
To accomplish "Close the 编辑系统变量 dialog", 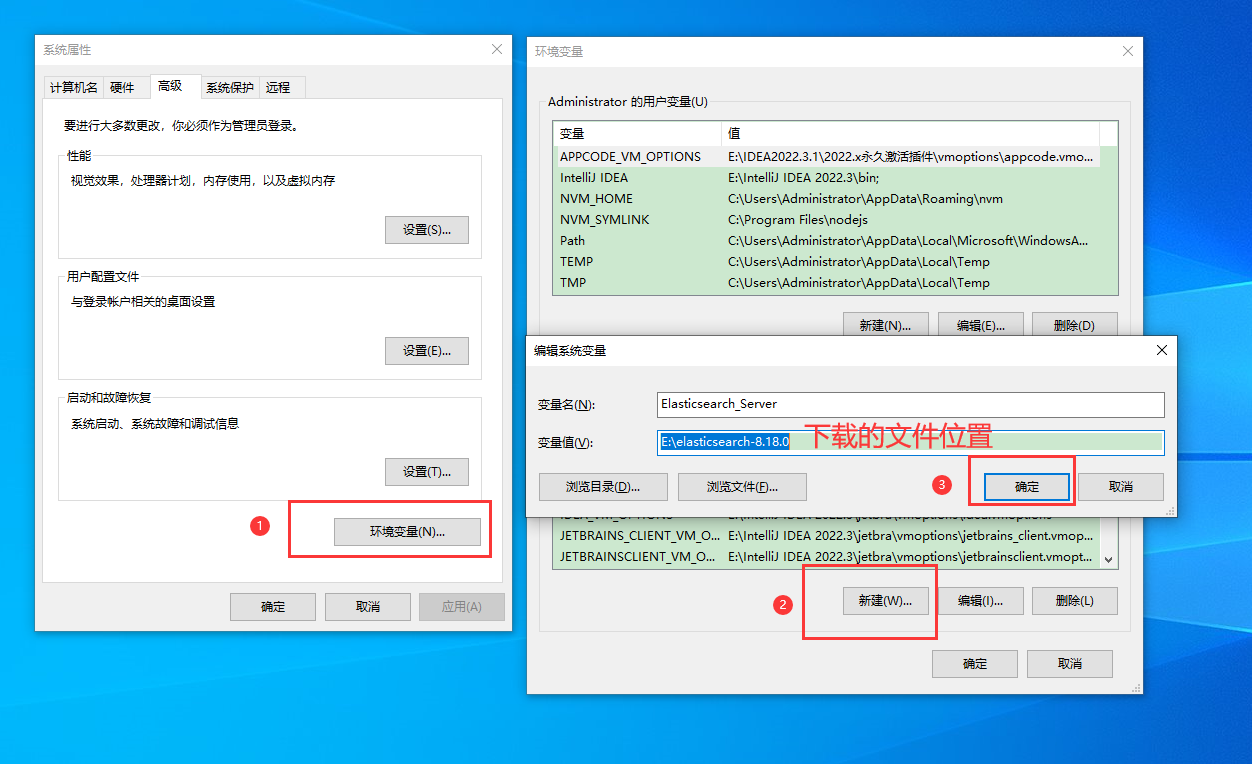I will click(1162, 350).
